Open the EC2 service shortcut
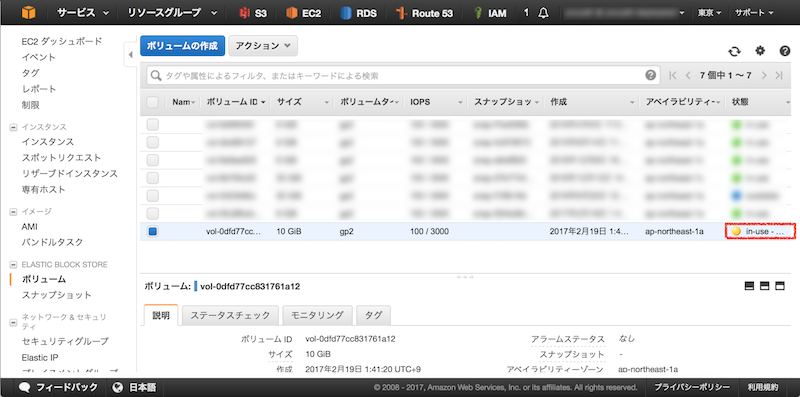This screenshot has height=397, width=800. [x=304, y=13]
